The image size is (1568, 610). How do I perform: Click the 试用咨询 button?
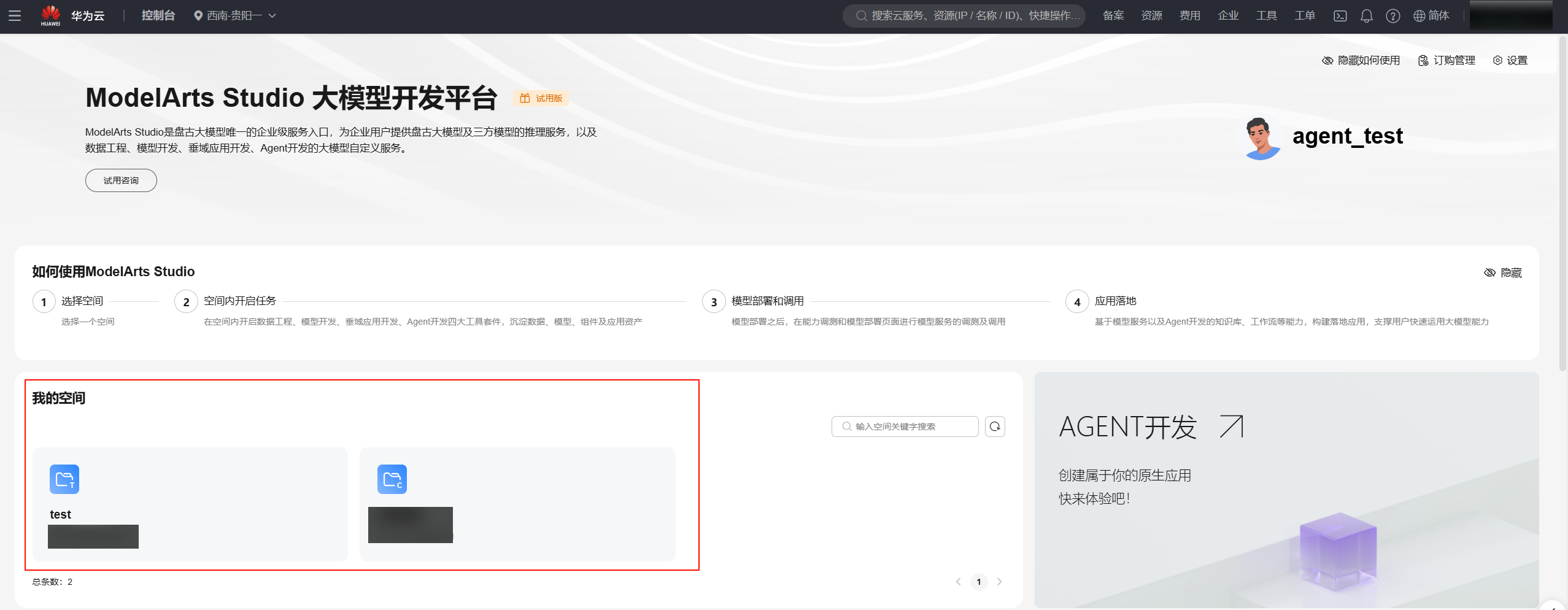121,180
